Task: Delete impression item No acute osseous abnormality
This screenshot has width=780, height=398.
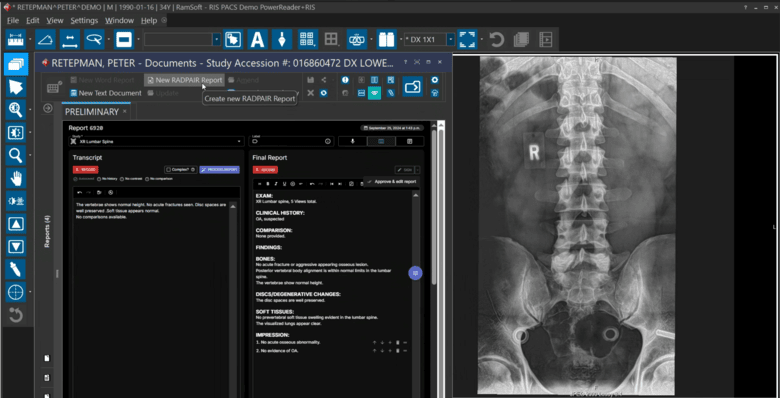Action: (397, 343)
